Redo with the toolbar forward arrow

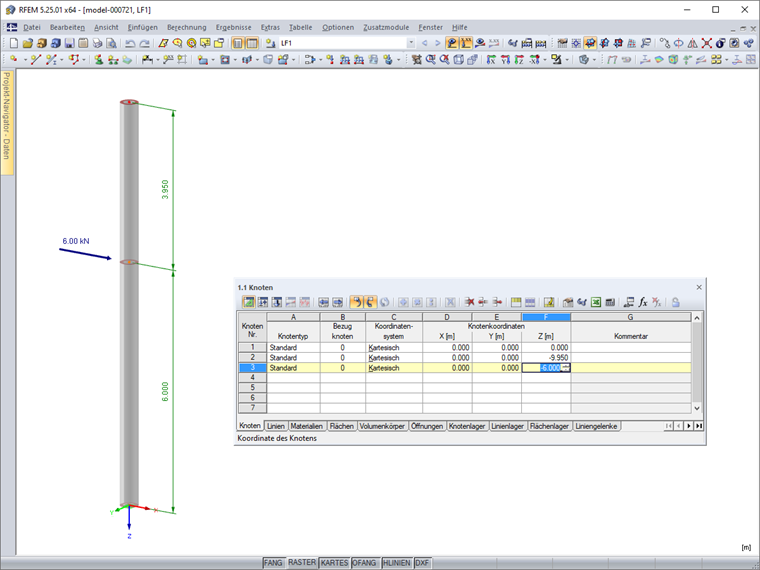point(144,43)
